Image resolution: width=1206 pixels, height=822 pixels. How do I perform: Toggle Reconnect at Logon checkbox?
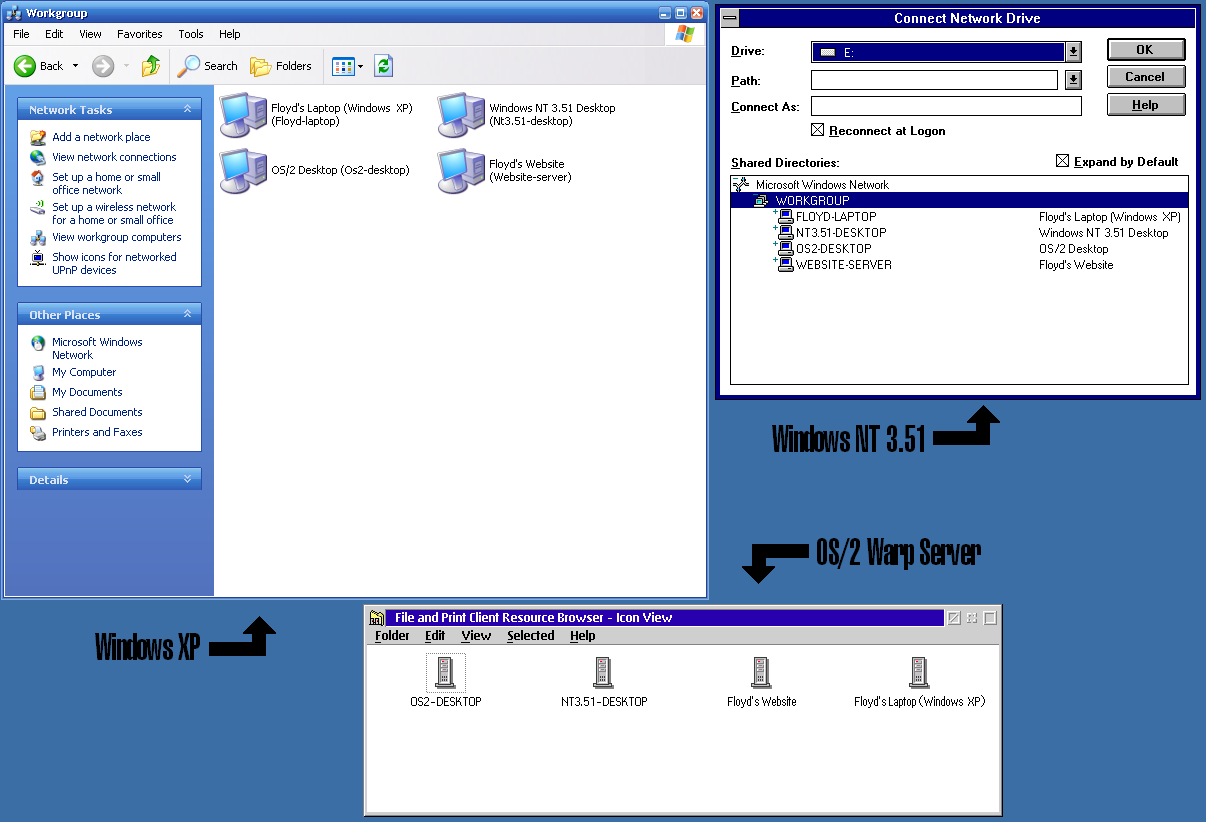click(817, 130)
